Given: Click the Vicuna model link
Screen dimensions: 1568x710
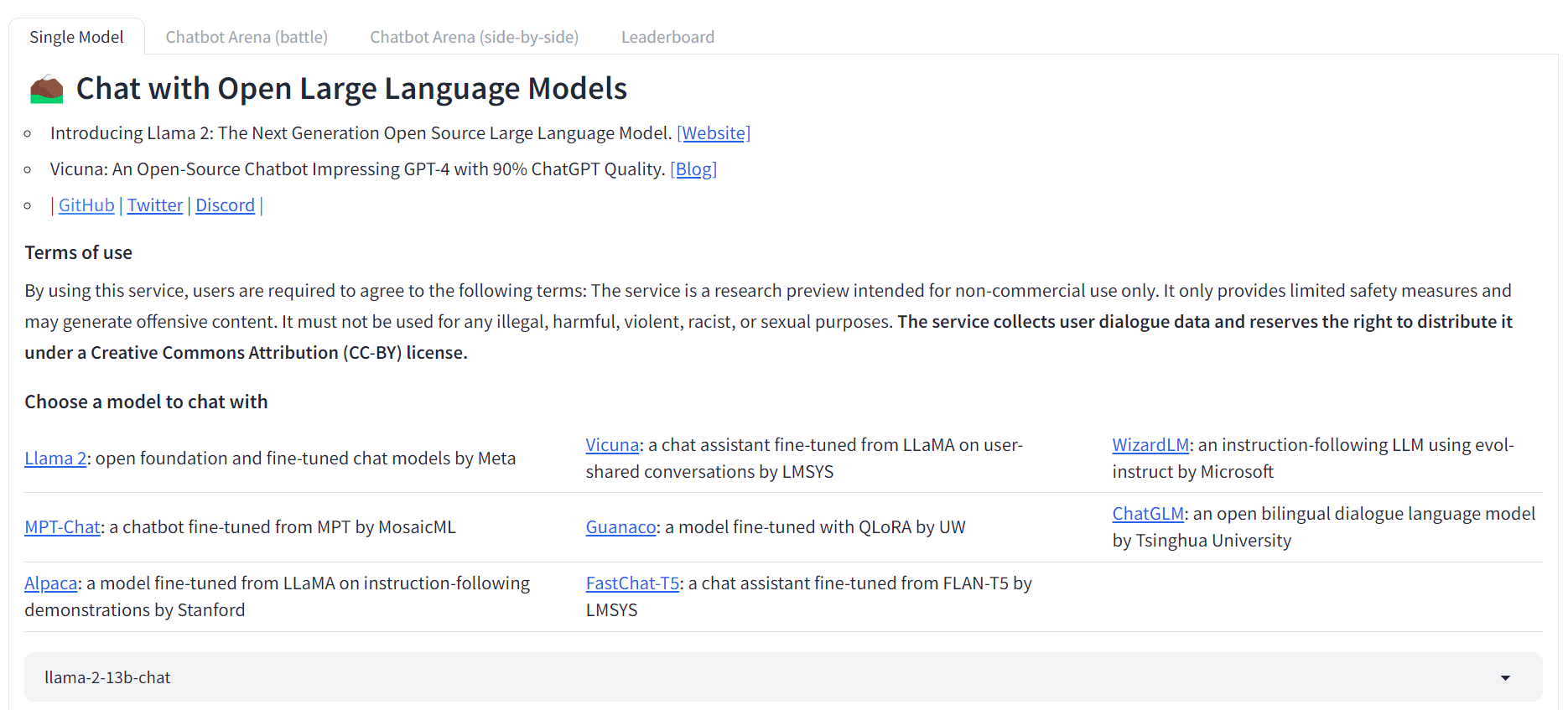Looking at the screenshot, I should click(612, 445).
